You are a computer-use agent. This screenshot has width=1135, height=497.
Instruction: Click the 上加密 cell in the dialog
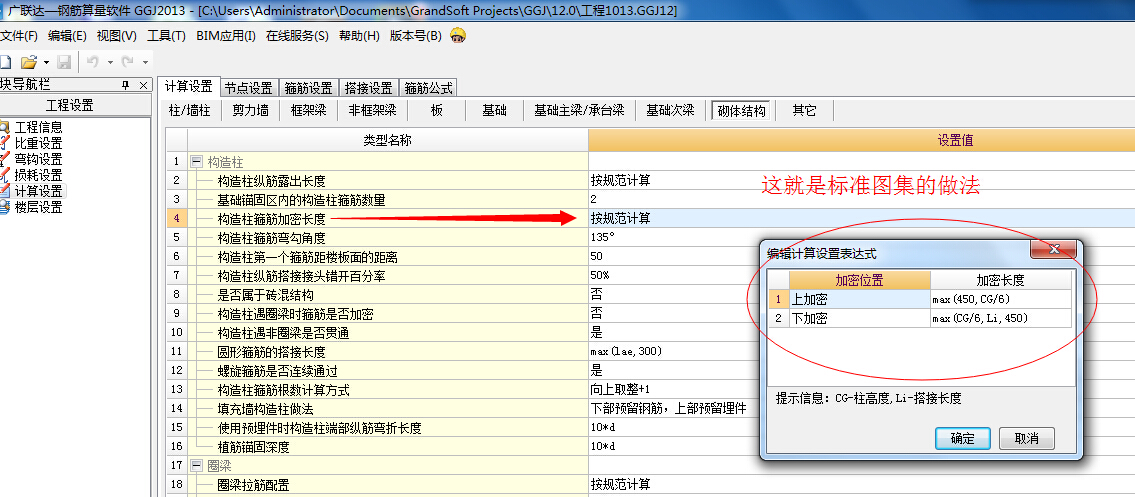[859, 299]
